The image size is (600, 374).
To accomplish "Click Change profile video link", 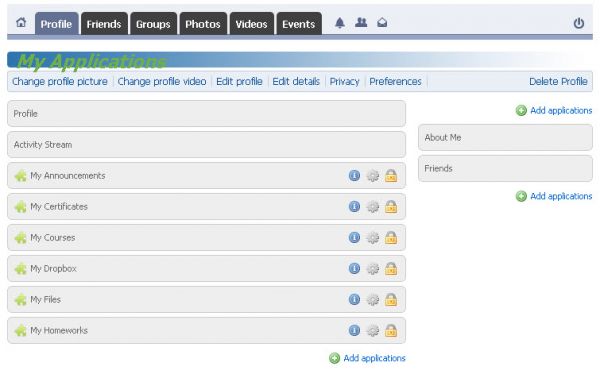I will pos(162,82).
